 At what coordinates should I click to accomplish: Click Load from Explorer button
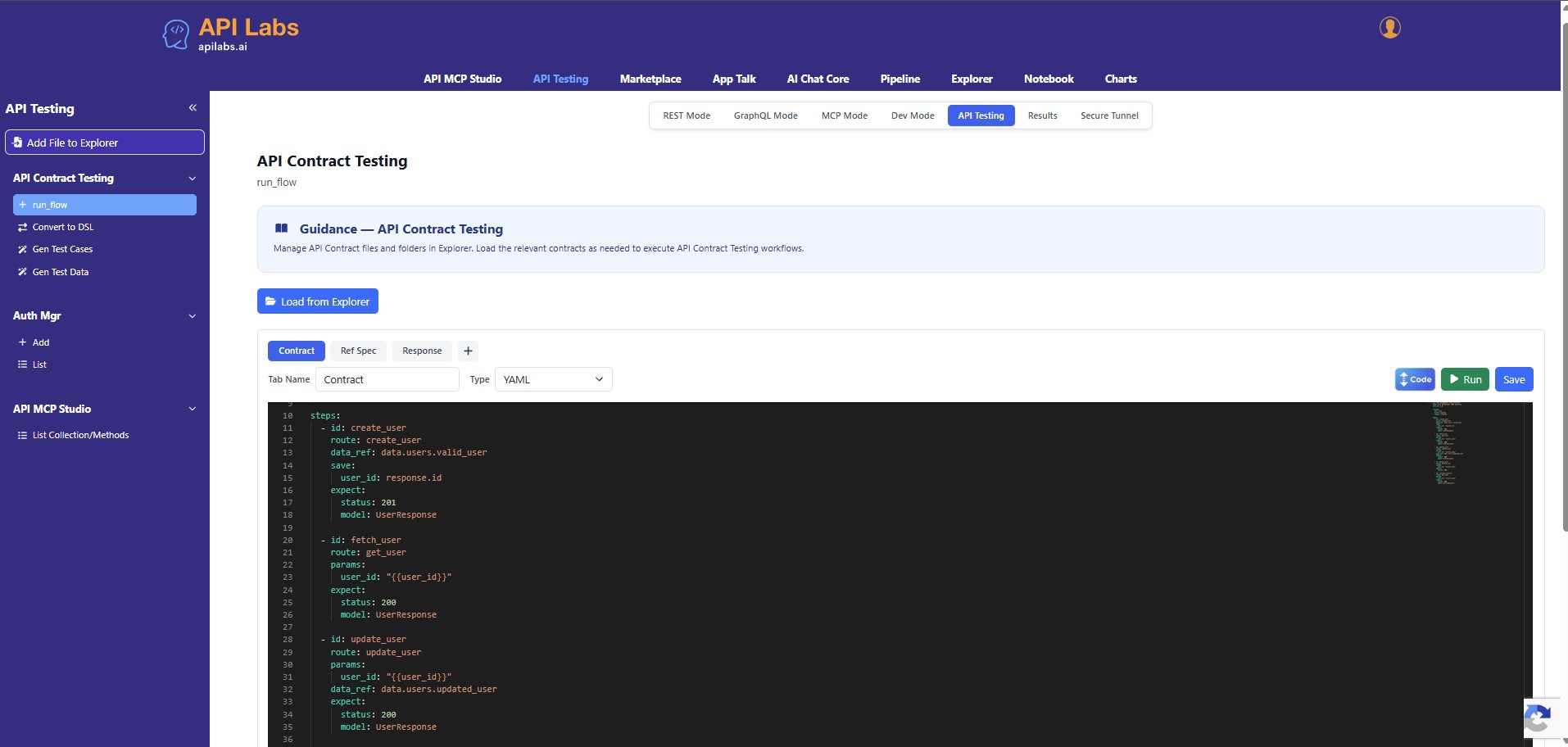[x=318, y=301]
